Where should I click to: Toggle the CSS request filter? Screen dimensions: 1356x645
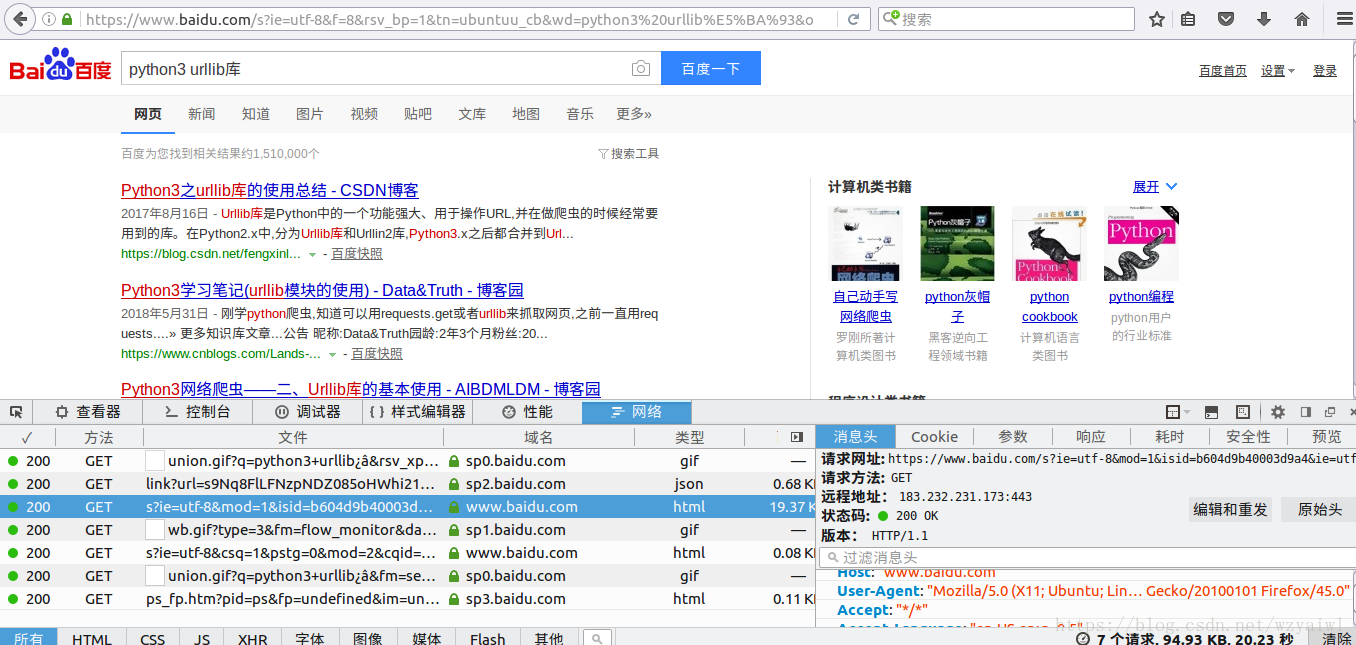152,639
